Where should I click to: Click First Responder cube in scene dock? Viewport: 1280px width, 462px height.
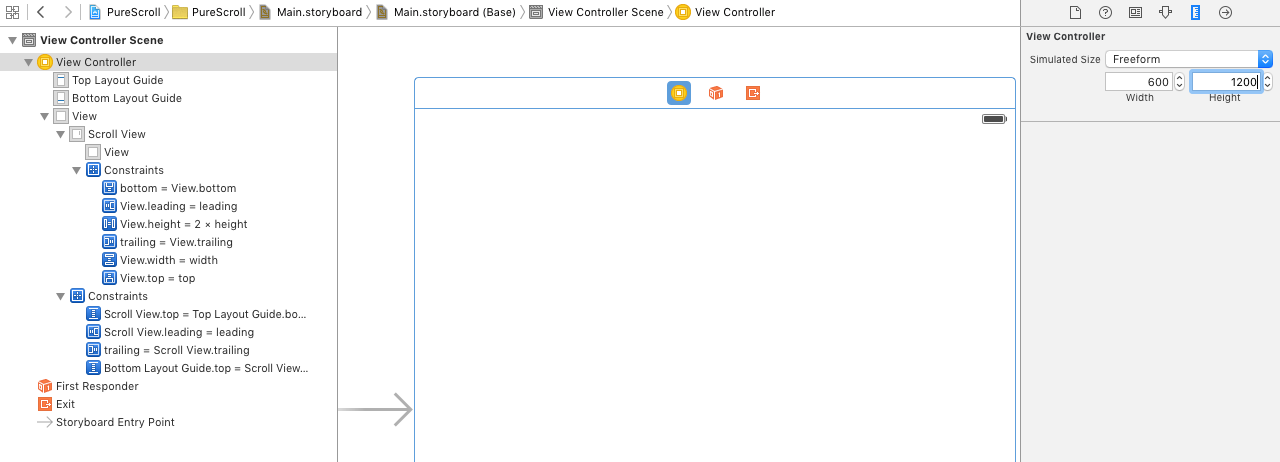(x=716, y=93)
